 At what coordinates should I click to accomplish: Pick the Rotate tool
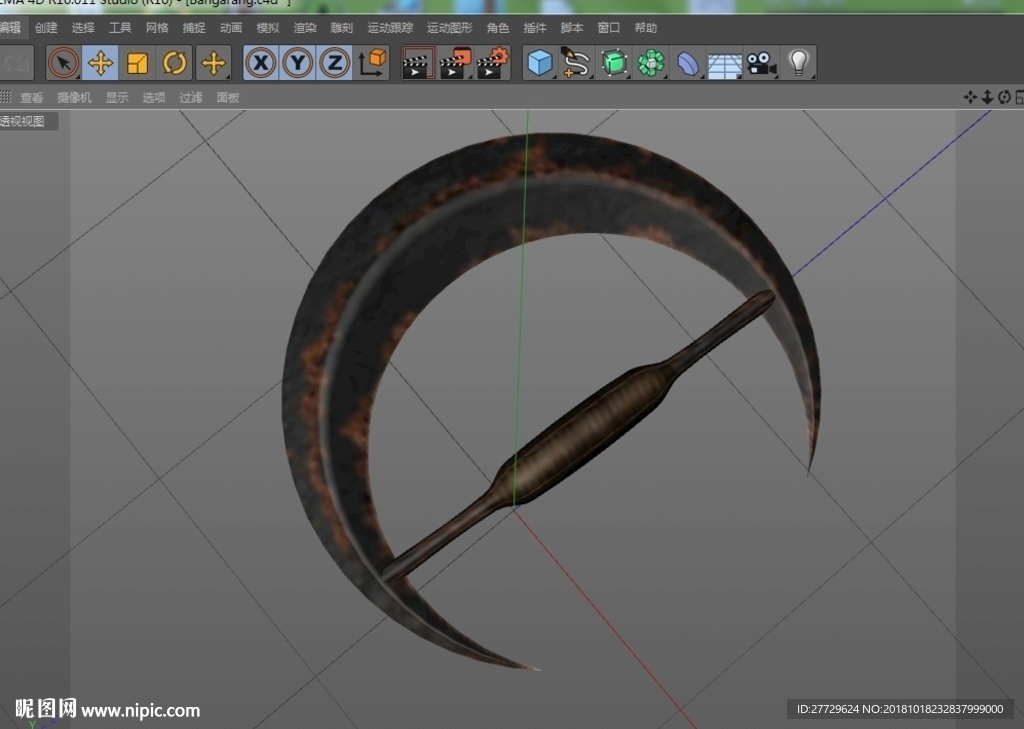pyautogui.click(x=174, y=63)
